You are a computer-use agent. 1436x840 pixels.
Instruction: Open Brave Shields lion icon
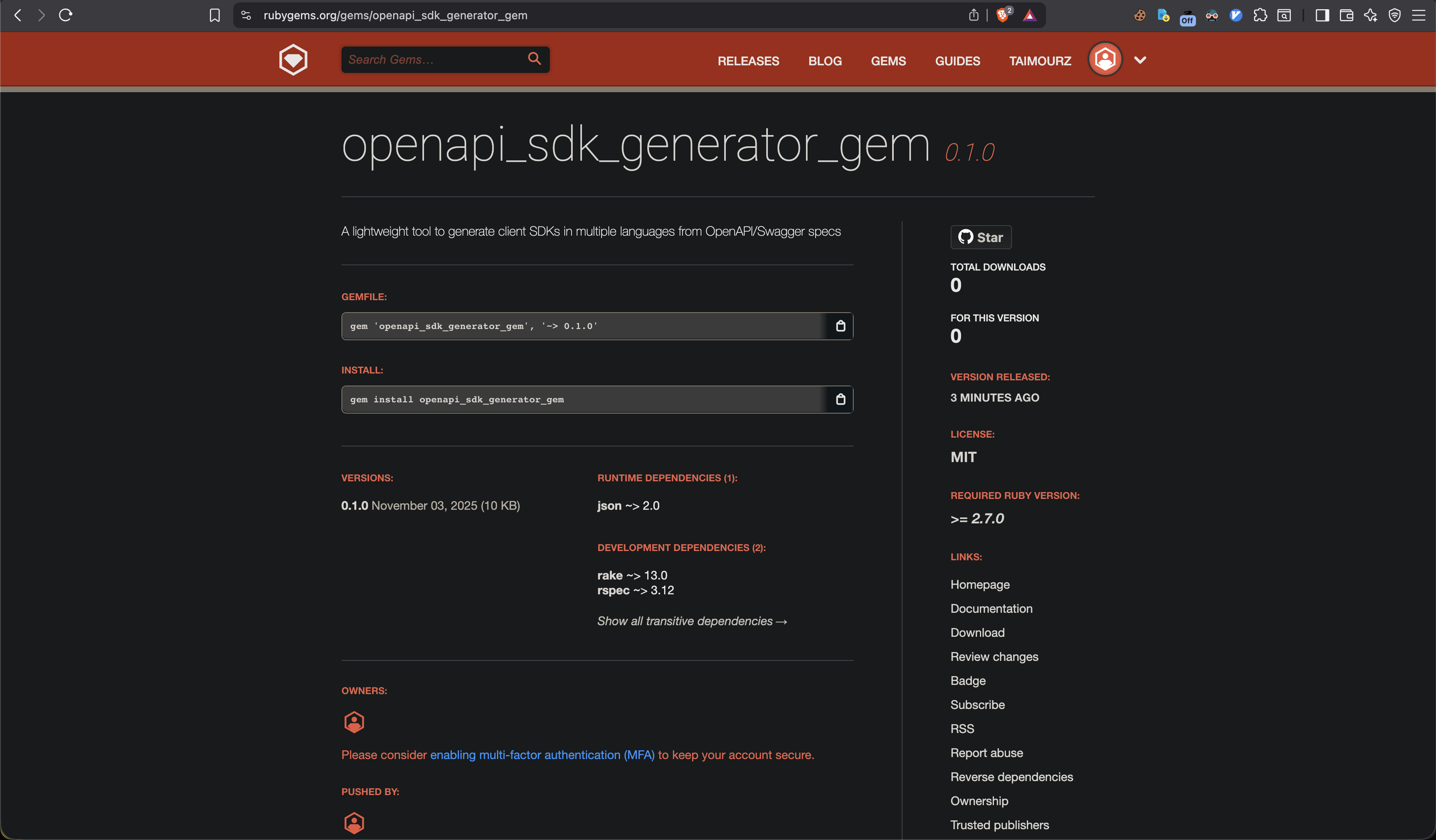click(x=1002, y=15)
